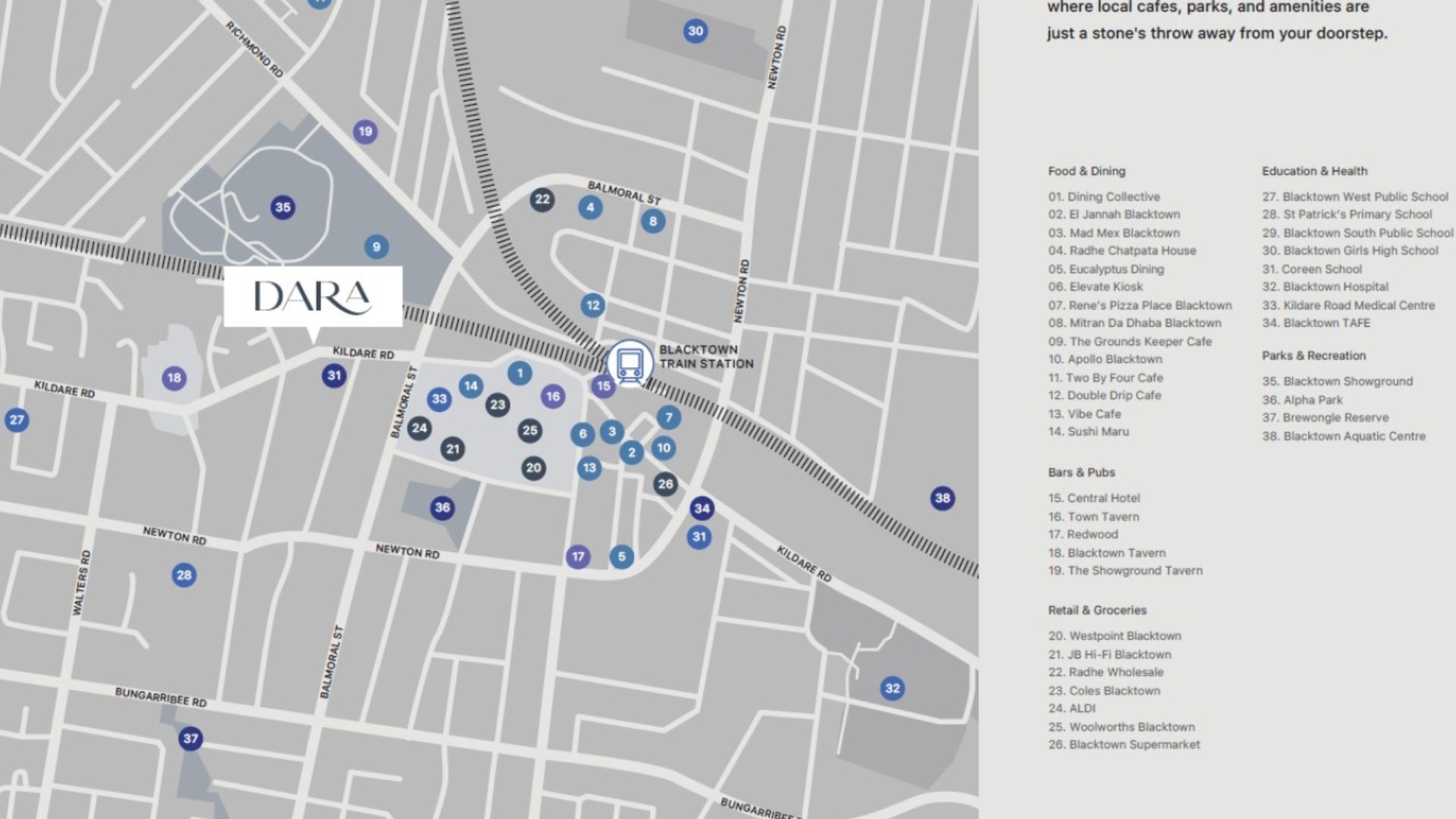Click legend entry "26. Blacktown Supermarket"
The image size is (1456, 819).
point(1124,745)
